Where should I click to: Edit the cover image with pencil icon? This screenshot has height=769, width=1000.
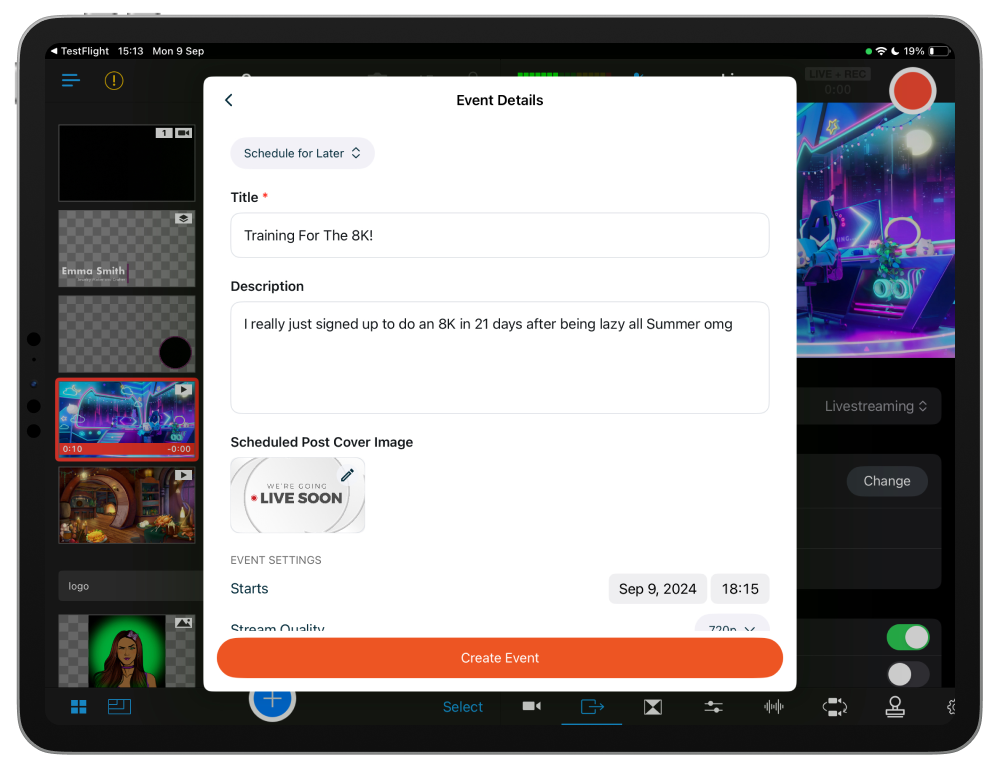click(x=347, y=476)
